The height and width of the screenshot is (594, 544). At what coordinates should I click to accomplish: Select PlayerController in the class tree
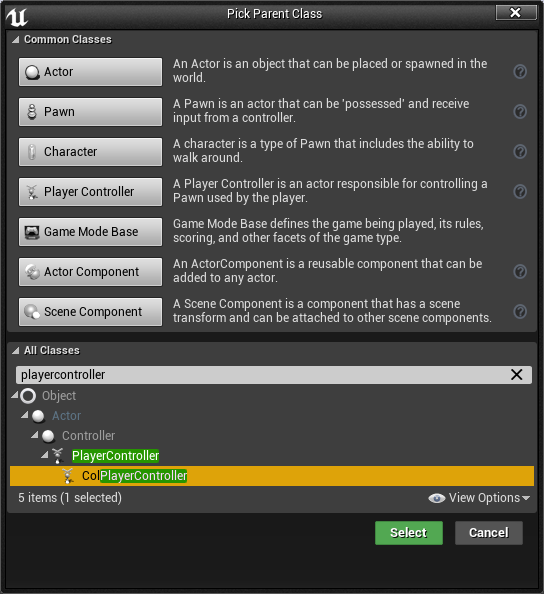(x=116, y=456)
